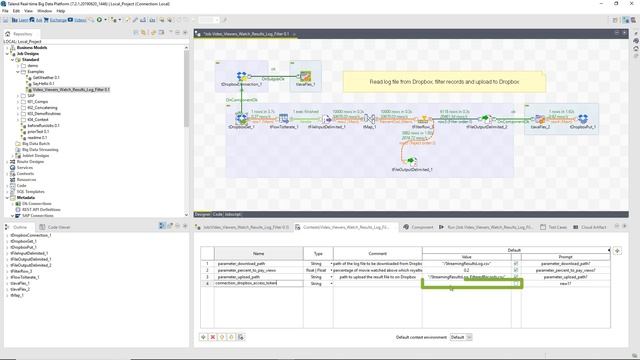The image size is (640, 360).
Task: Click the yellow note about Dropbox log file
Action: click(x=444, y=82)
